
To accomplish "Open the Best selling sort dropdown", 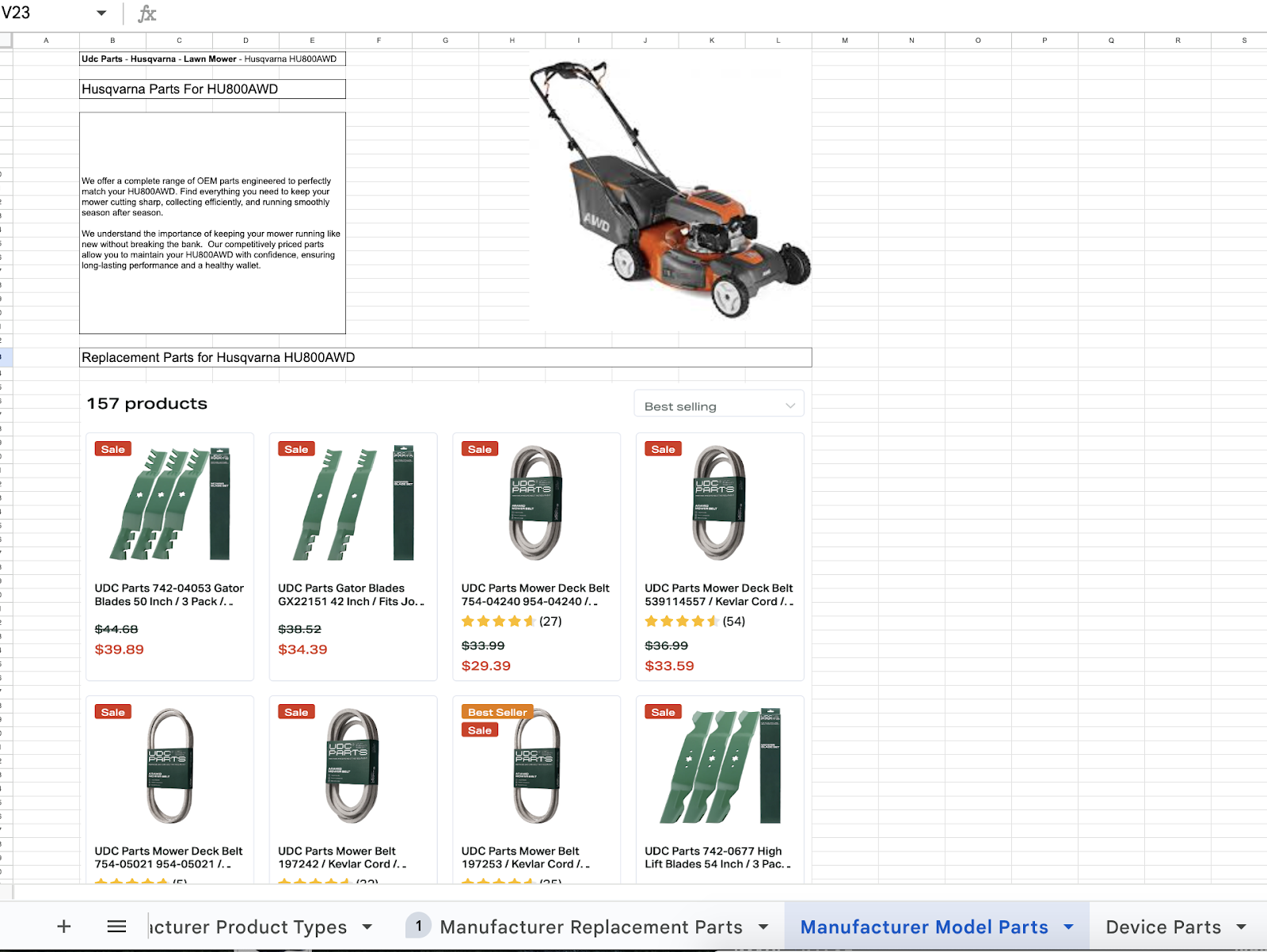I will [719, 406].
